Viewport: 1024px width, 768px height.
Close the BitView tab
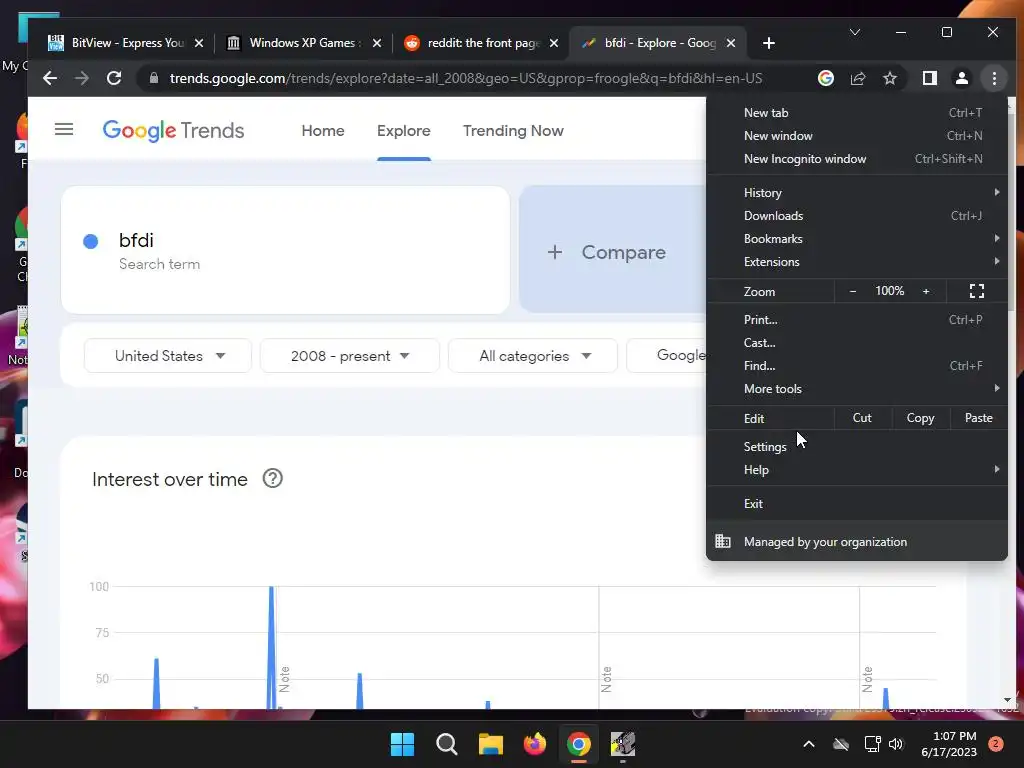(199, 43)
